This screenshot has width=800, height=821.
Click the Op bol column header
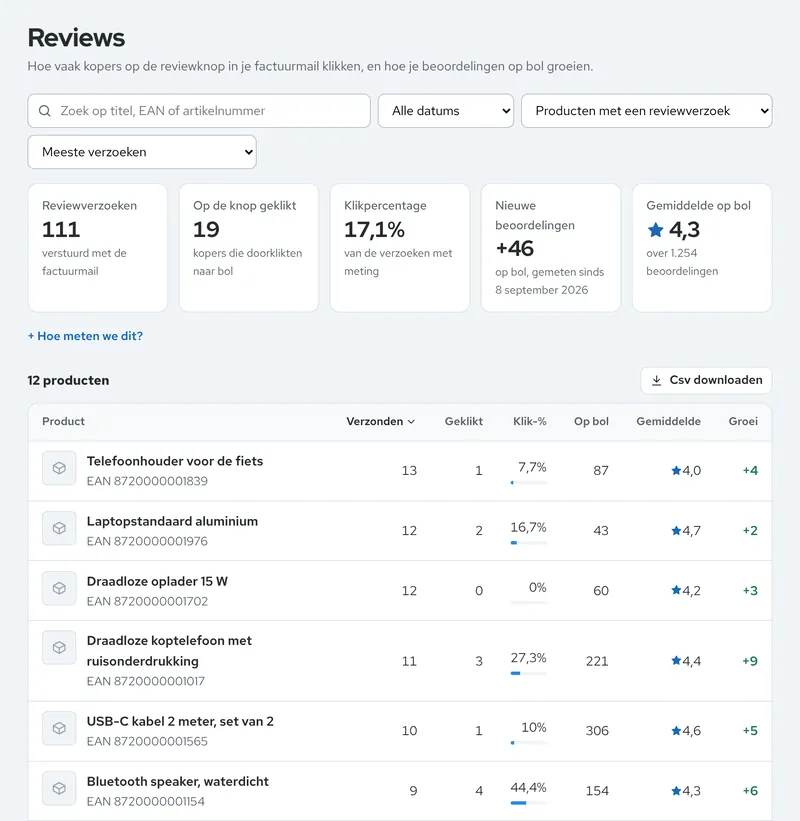click(x=591, y=421)
